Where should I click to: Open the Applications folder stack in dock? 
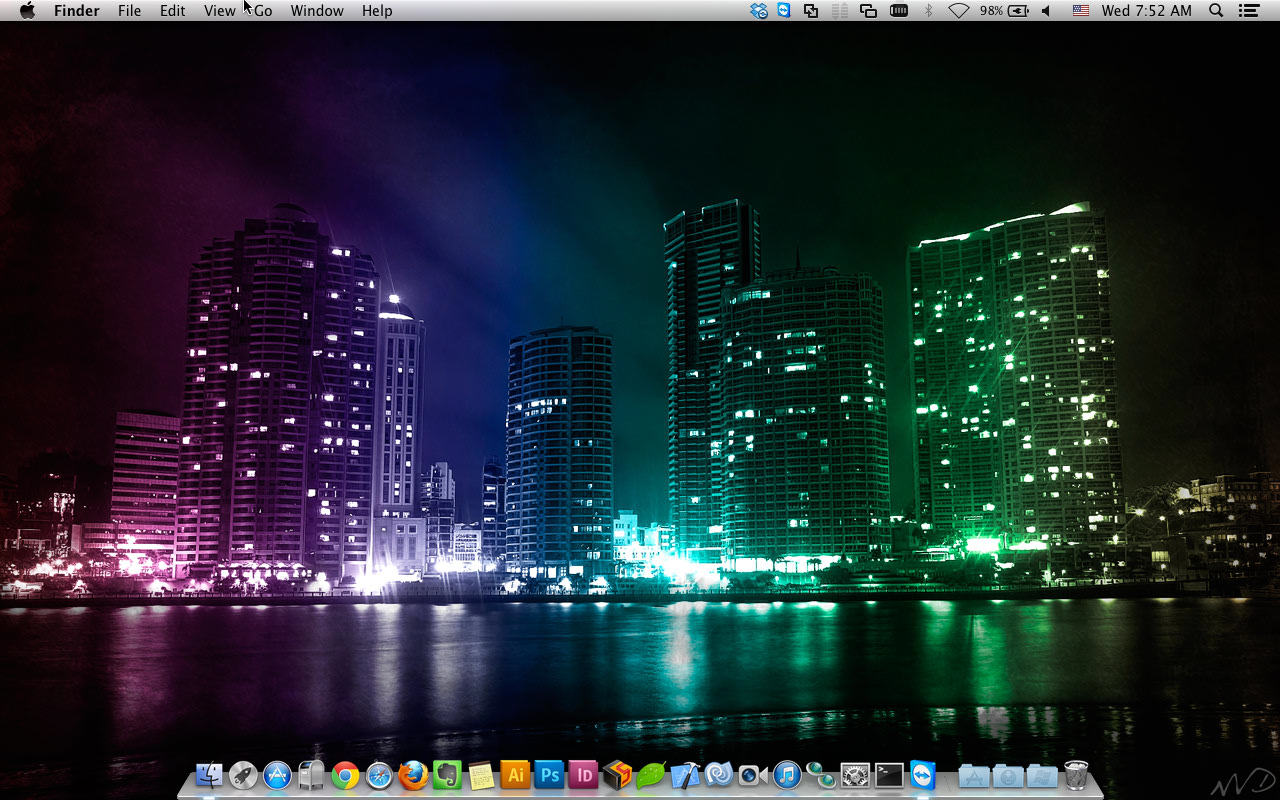974,775
